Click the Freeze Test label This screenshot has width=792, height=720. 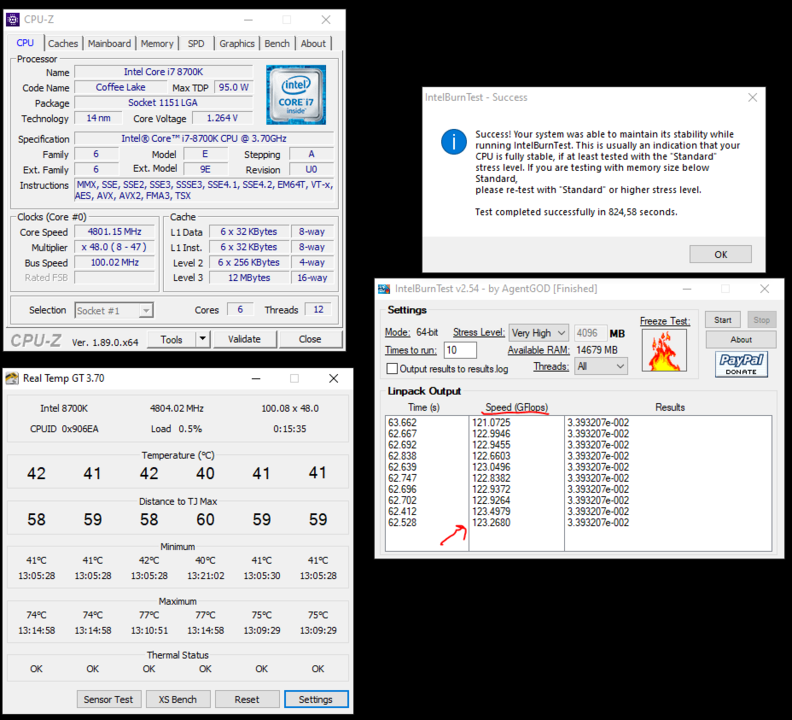pos(665,321)
